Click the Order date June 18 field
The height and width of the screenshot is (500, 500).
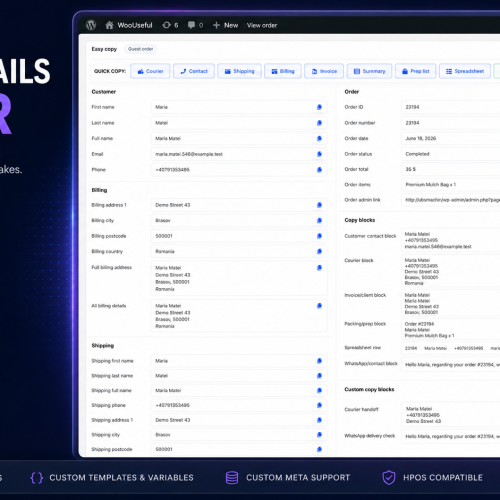click(451, 138)
